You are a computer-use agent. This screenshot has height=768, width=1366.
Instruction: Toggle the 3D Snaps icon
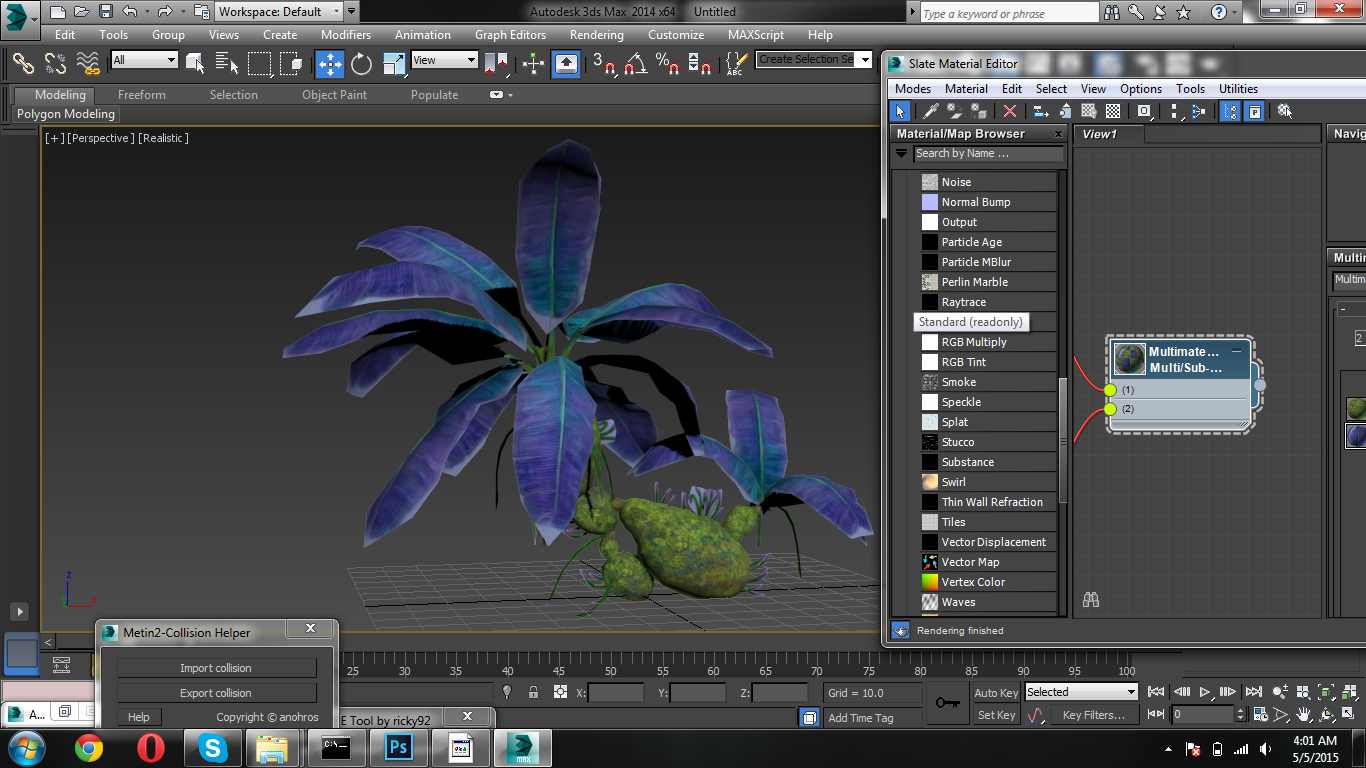click(603, 64)
